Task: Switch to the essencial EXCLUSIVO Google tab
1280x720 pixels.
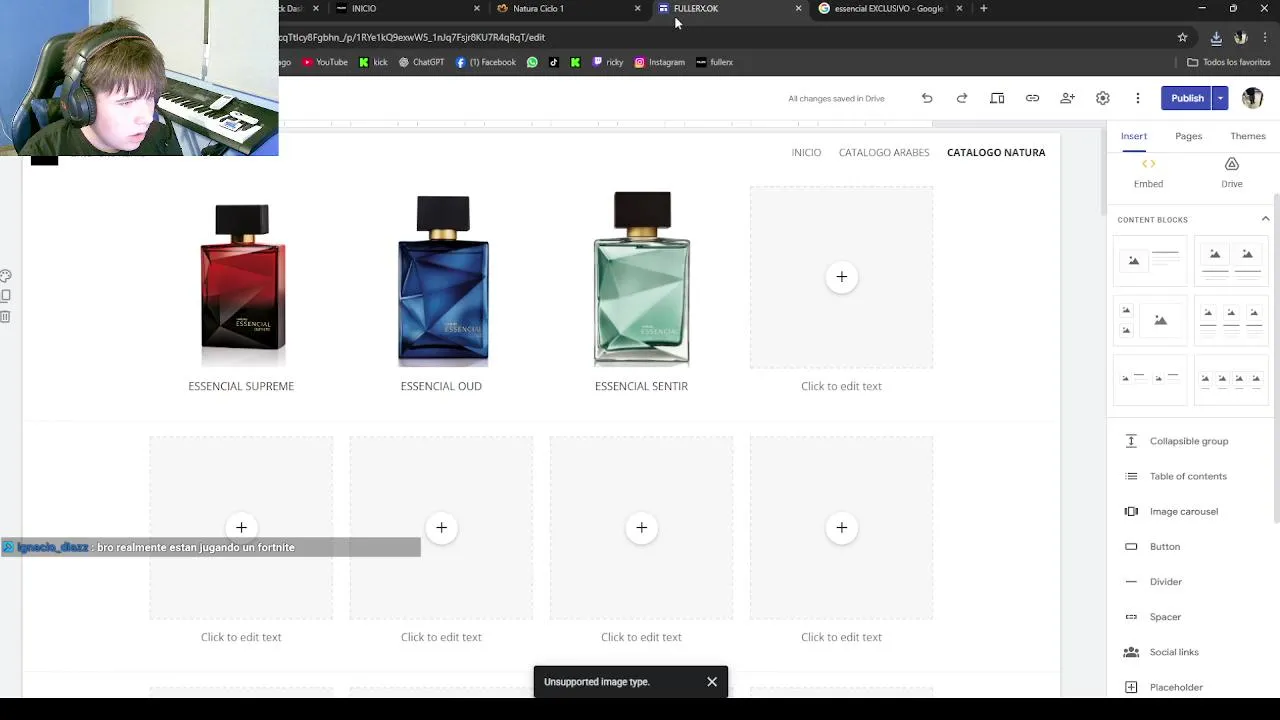Action: tap(887, 8)
